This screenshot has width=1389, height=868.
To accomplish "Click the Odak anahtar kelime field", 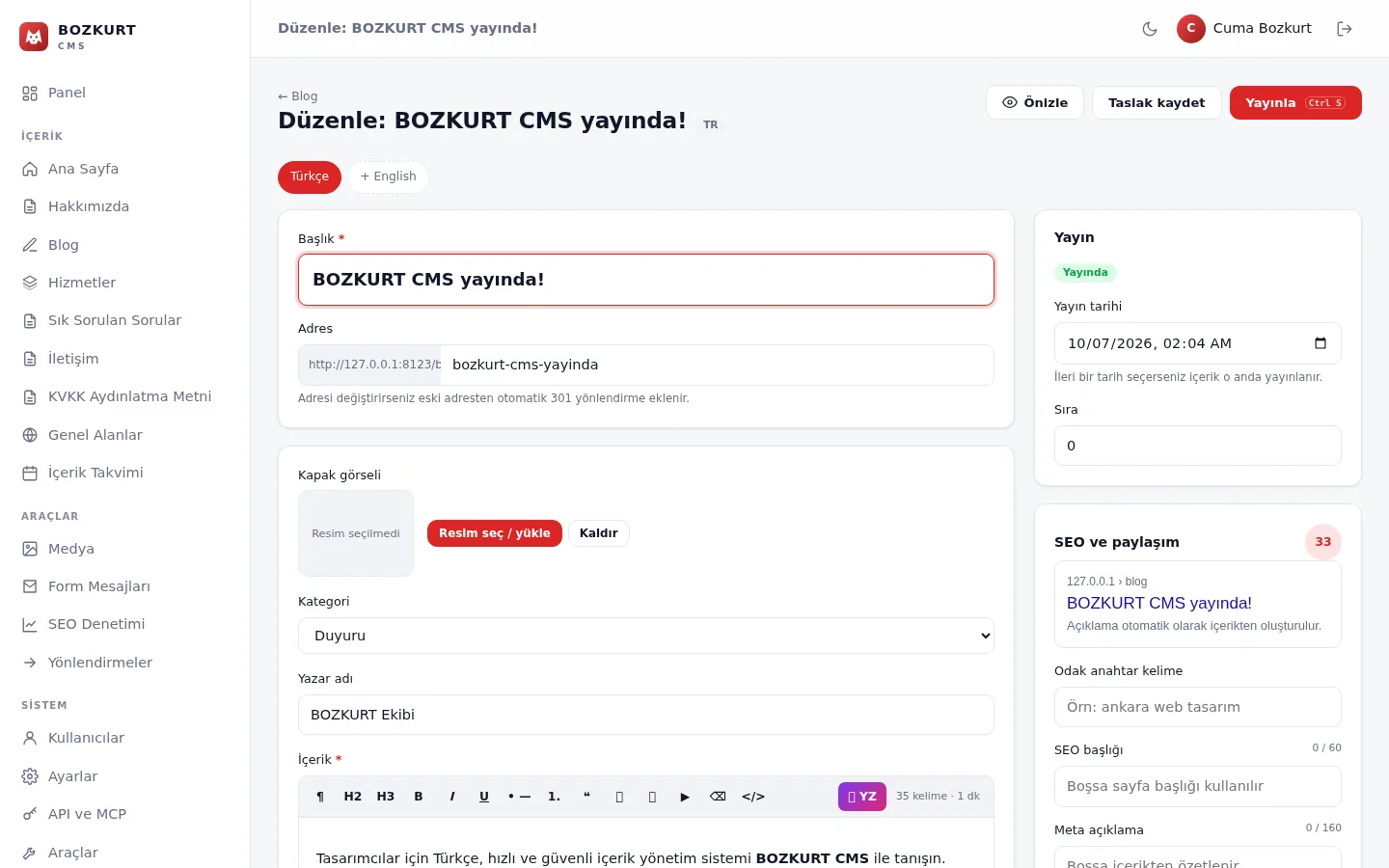I will [1198, 707].
